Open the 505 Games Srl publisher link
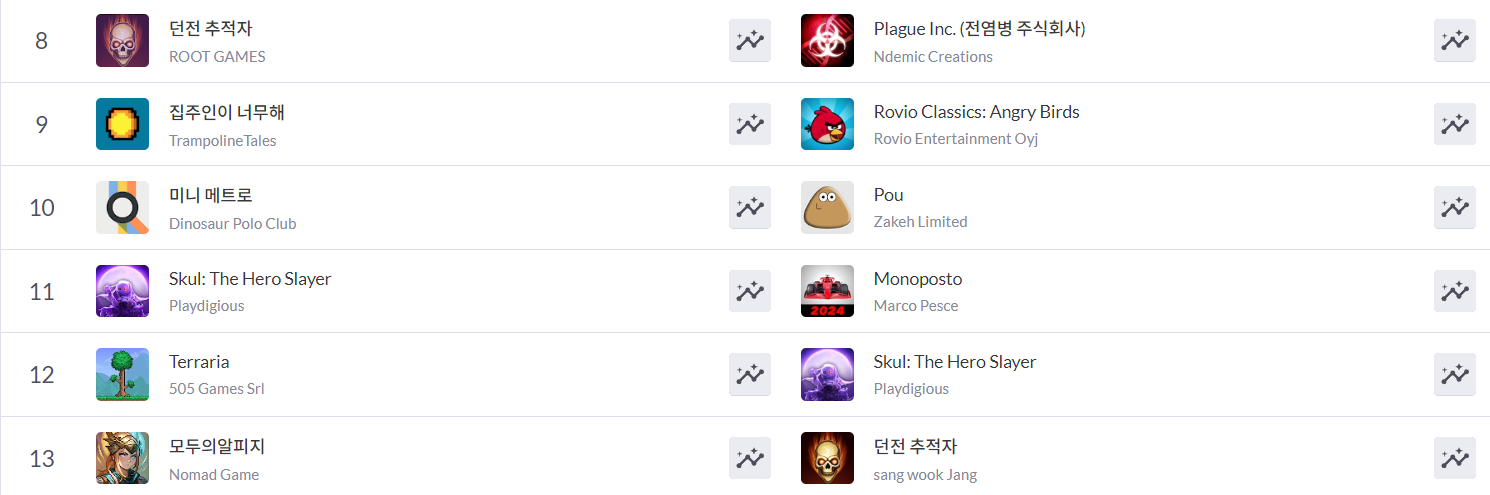The width and height of the screenshot is (1490, 495). coord(216,389)
